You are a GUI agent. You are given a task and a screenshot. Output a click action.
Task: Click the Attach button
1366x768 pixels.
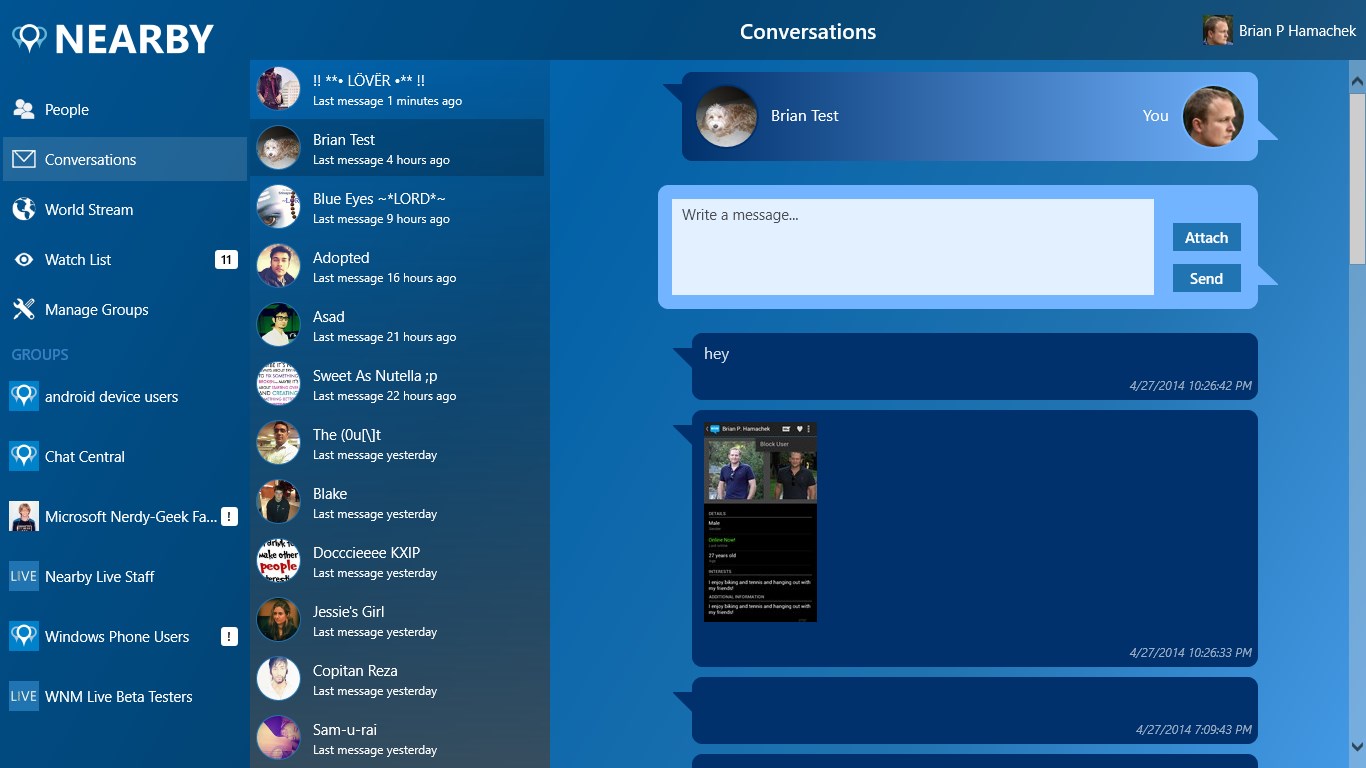[1206, 238]
